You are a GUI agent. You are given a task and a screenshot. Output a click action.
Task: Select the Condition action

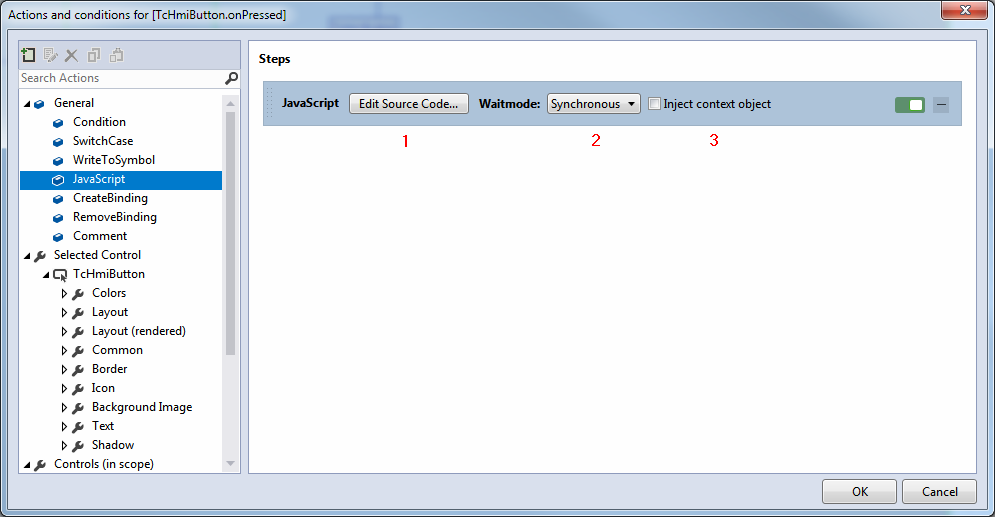[x=99, y=122]
